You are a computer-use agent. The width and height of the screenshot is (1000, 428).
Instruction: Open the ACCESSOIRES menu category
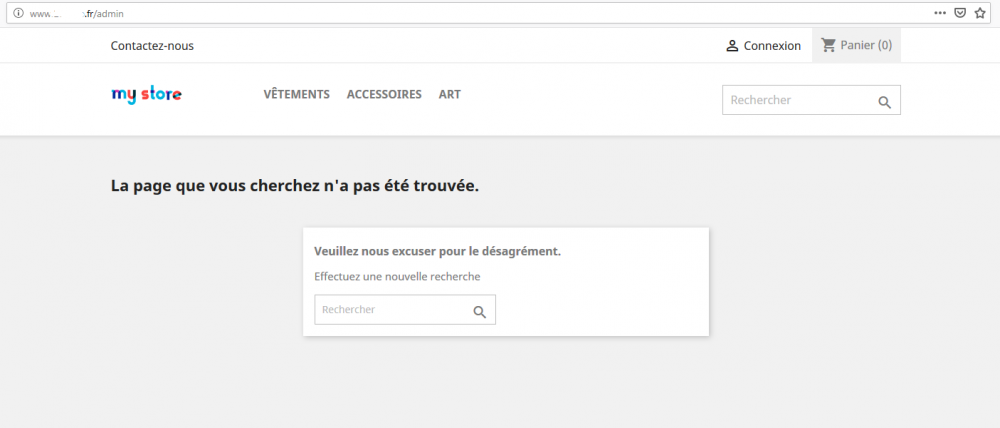tap(384, 94)
